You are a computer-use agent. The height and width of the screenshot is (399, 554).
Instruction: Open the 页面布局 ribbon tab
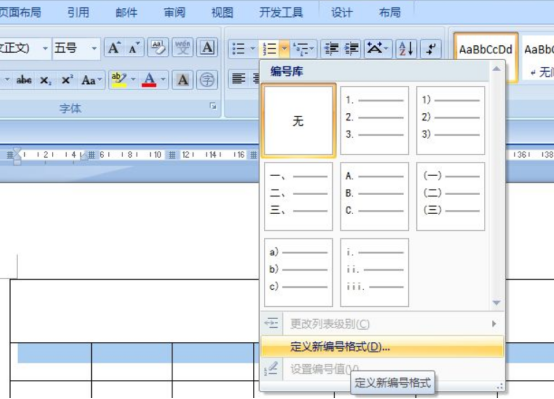point(20,12)
